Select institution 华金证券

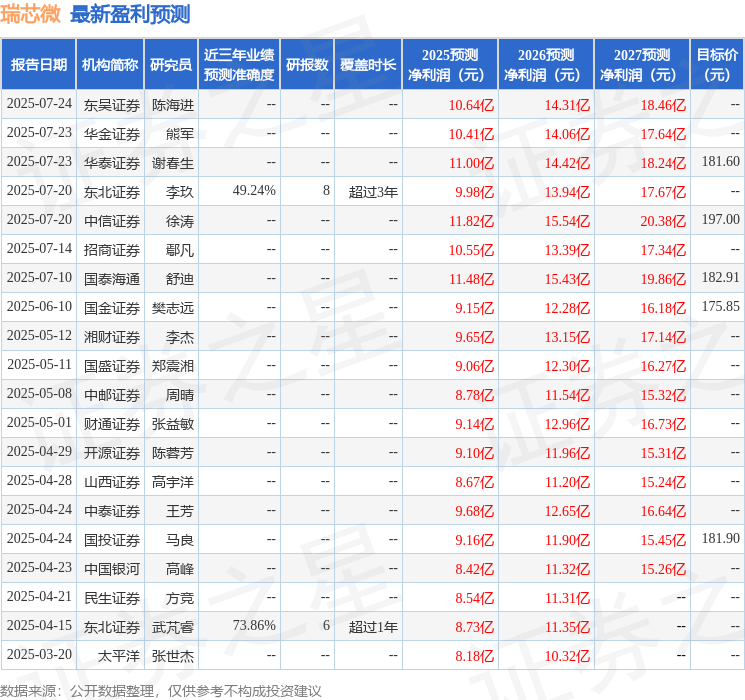point(112,134)
